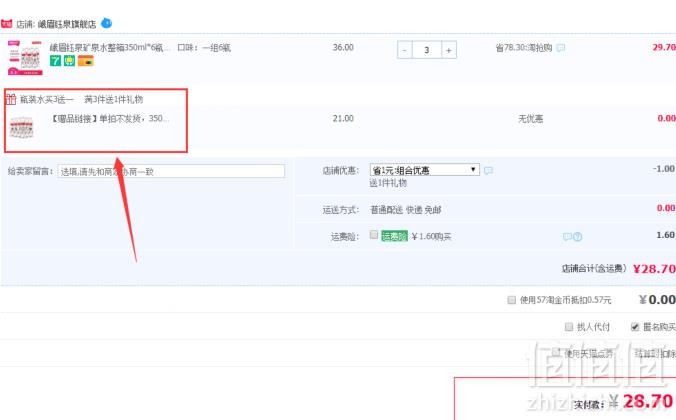Click the green 运费险 label badge
676x420 pixels.
394,236
